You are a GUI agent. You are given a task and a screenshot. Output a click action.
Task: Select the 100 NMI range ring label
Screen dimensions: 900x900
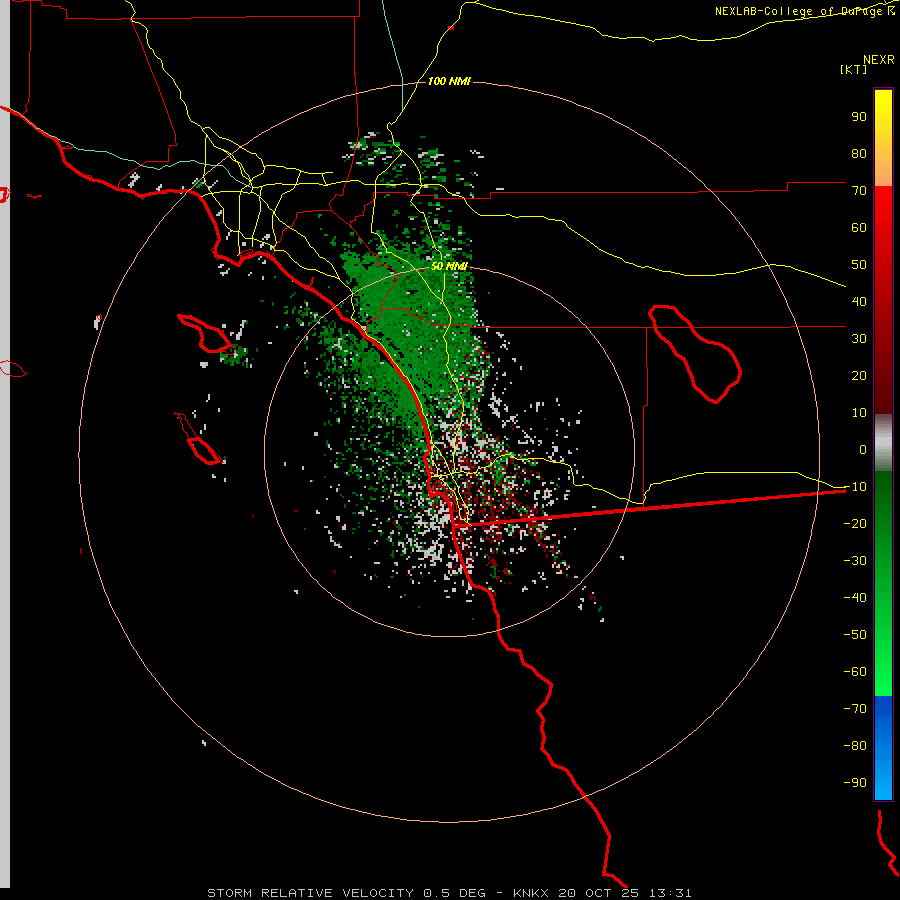449,81
